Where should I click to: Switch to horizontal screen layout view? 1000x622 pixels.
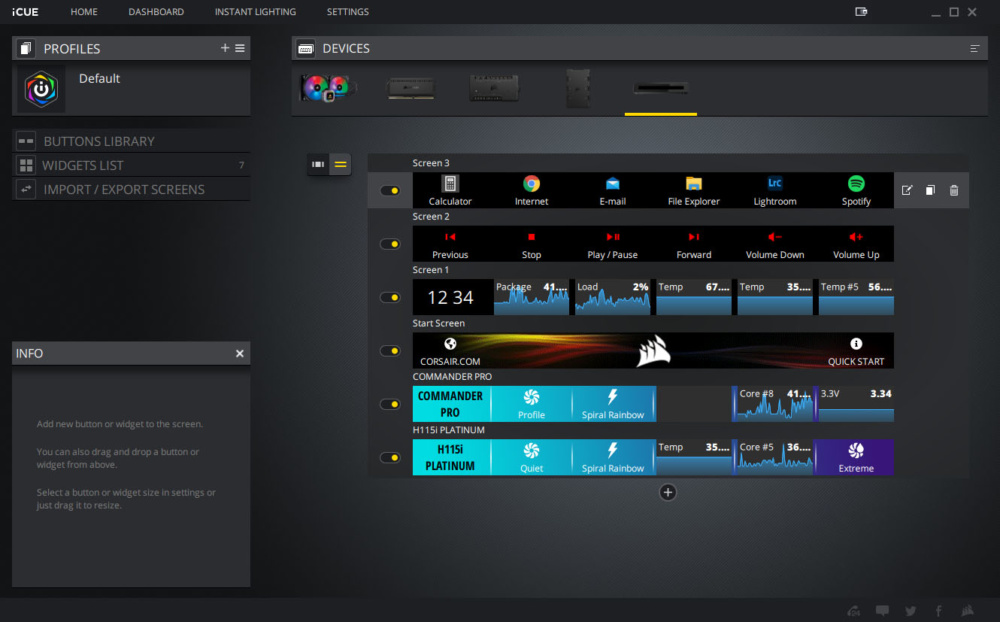pos(318,164)
